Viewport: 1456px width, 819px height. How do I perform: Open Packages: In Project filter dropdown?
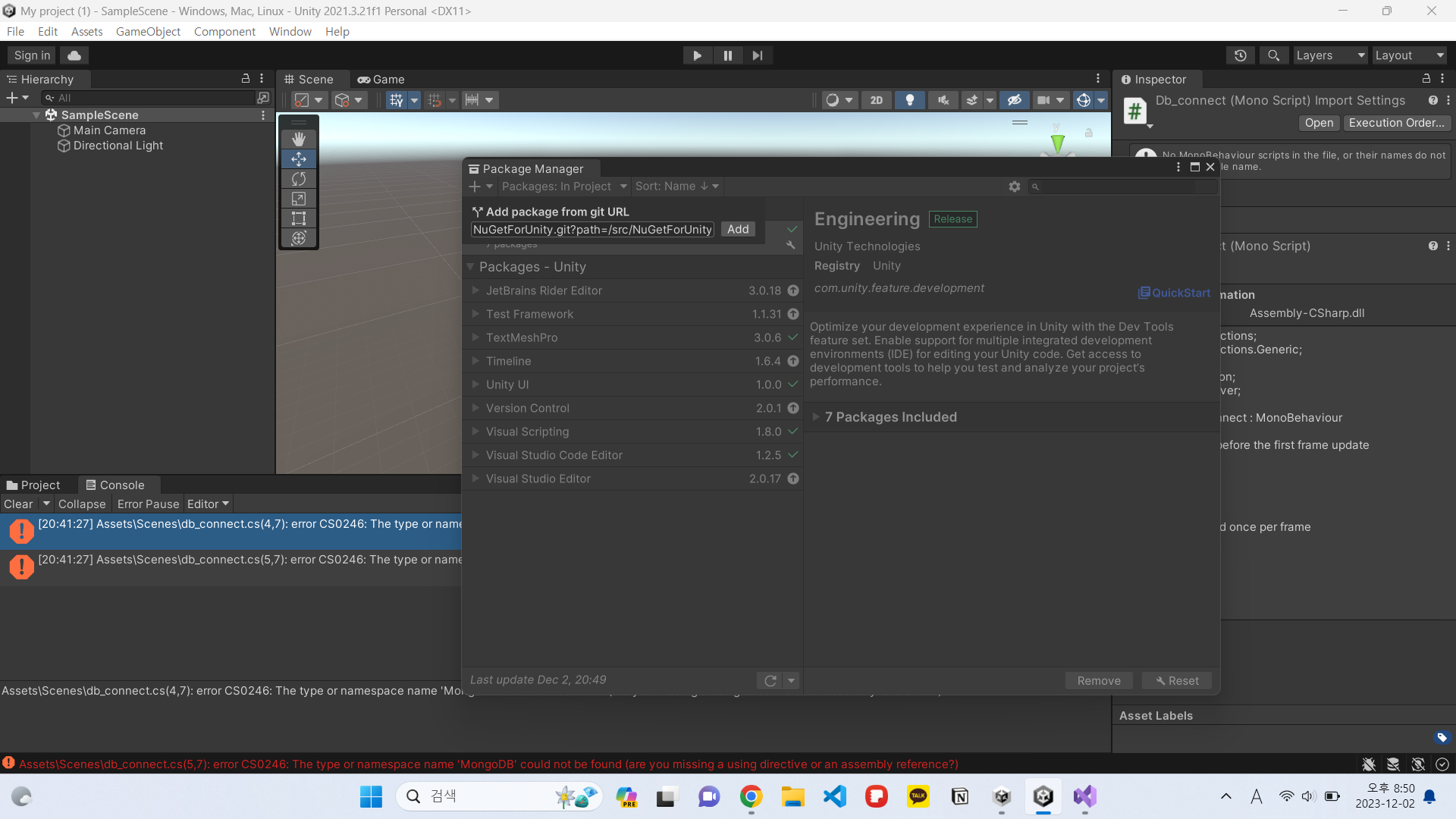click(564, 187)
